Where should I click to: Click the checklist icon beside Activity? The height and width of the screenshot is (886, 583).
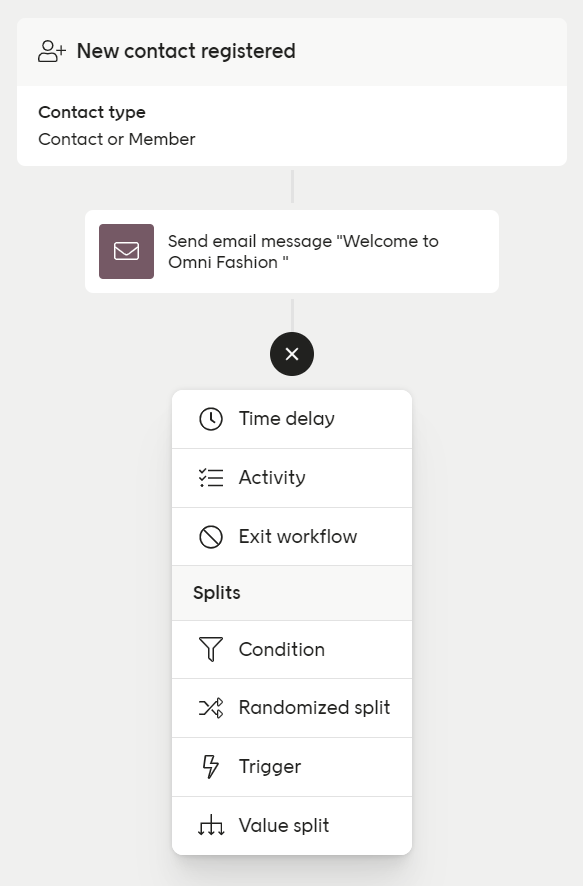coord(211,478)
